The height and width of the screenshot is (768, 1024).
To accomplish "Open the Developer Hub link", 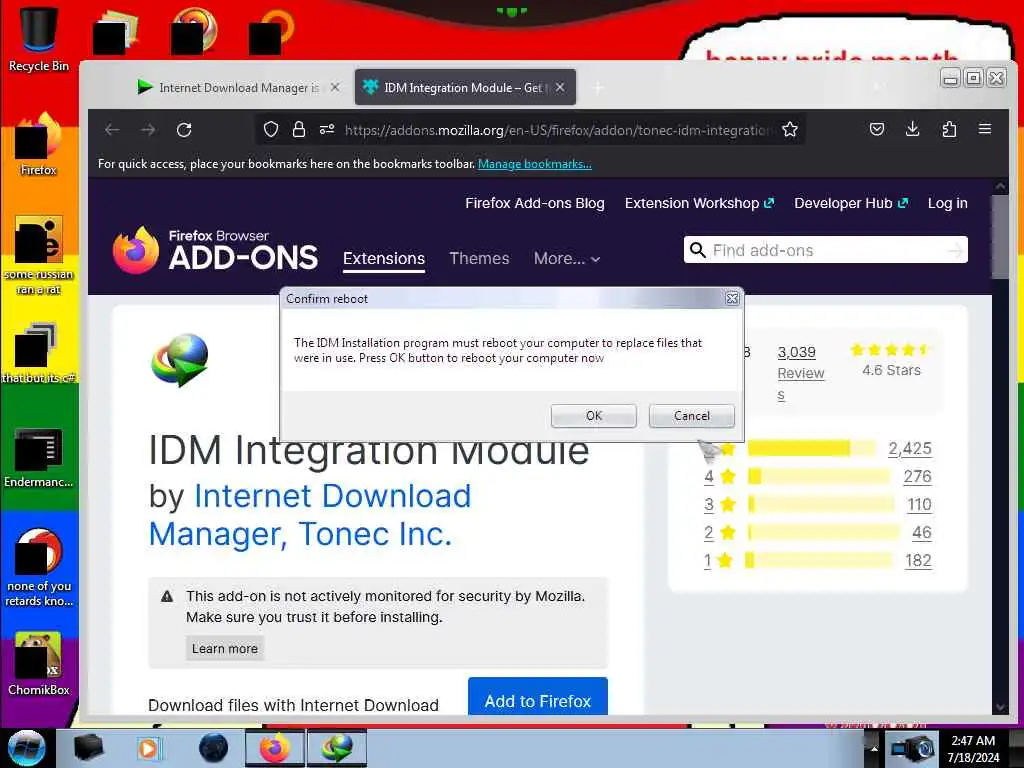I will [851, 203].
